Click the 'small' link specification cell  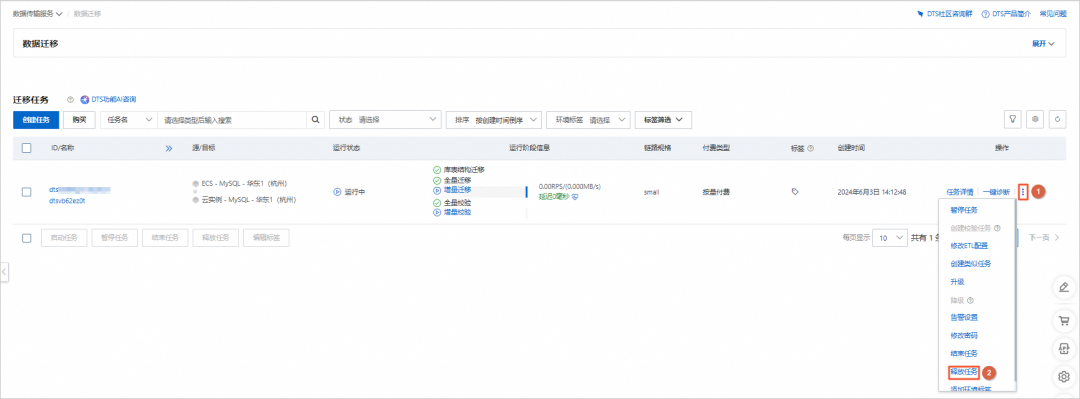(x=652, y=192)
